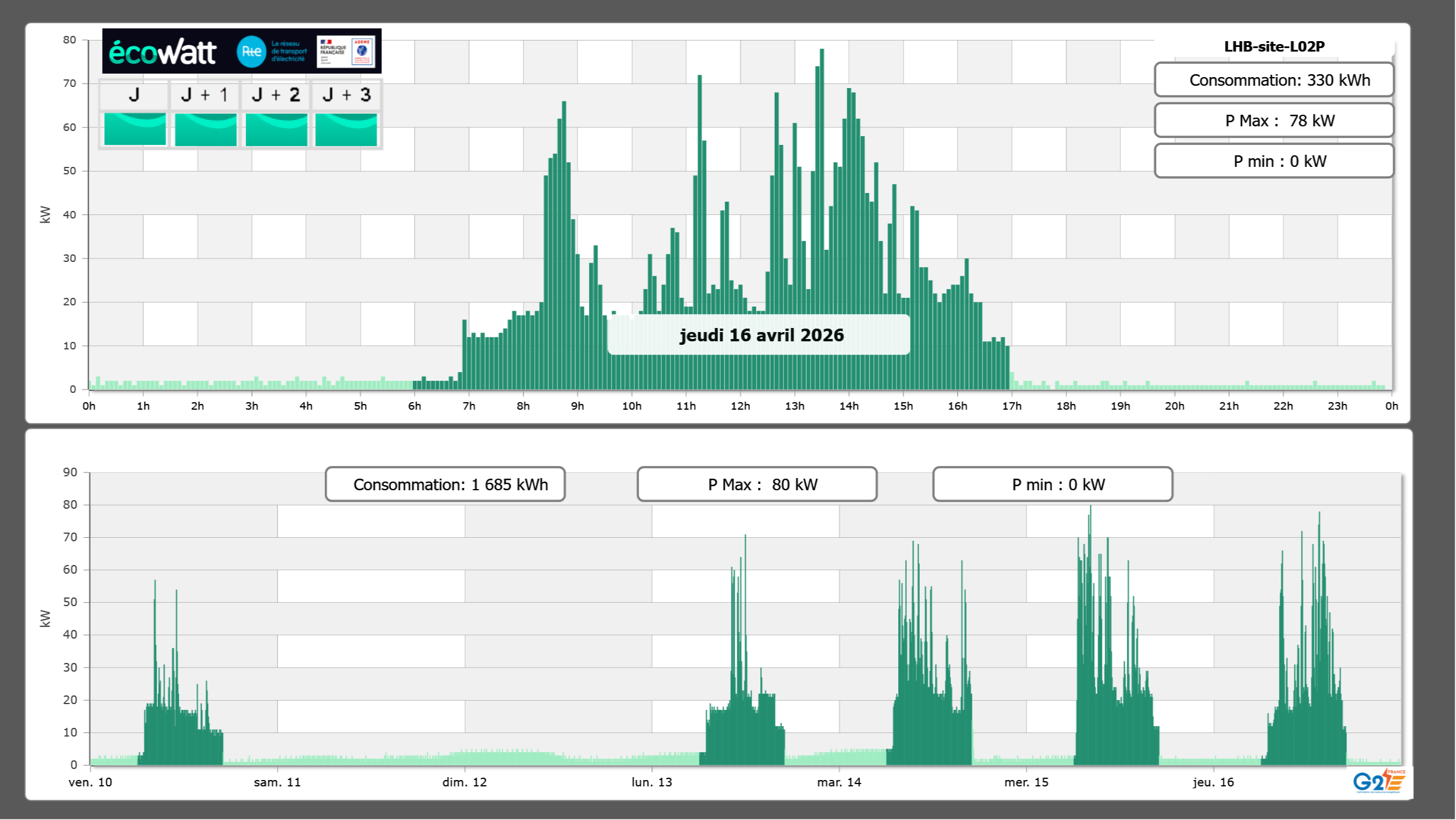Viewport: 1456px width, 820px height.
Task: Select the green signal under J + 2
Action: tap(276, 129)
